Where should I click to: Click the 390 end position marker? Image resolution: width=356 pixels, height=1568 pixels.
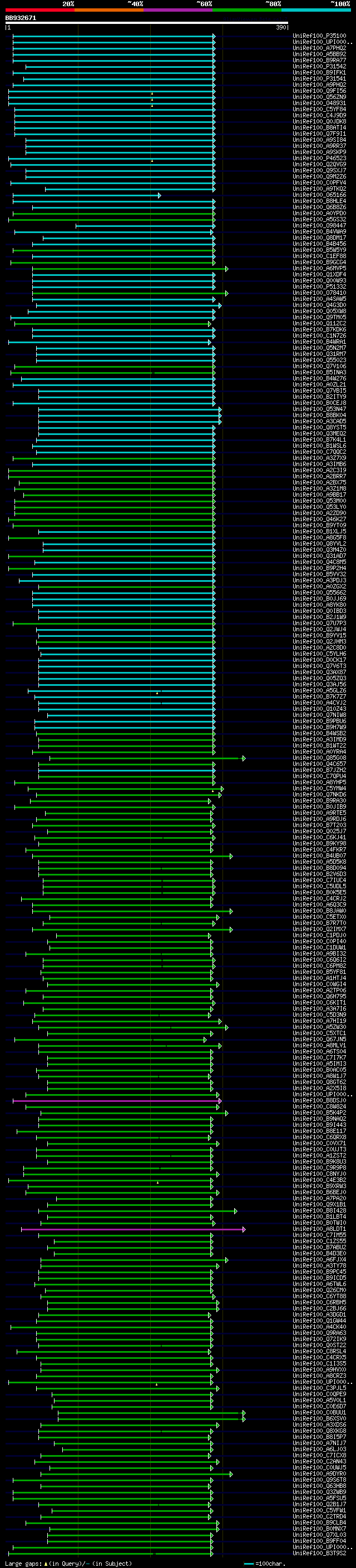coord(281,27)
